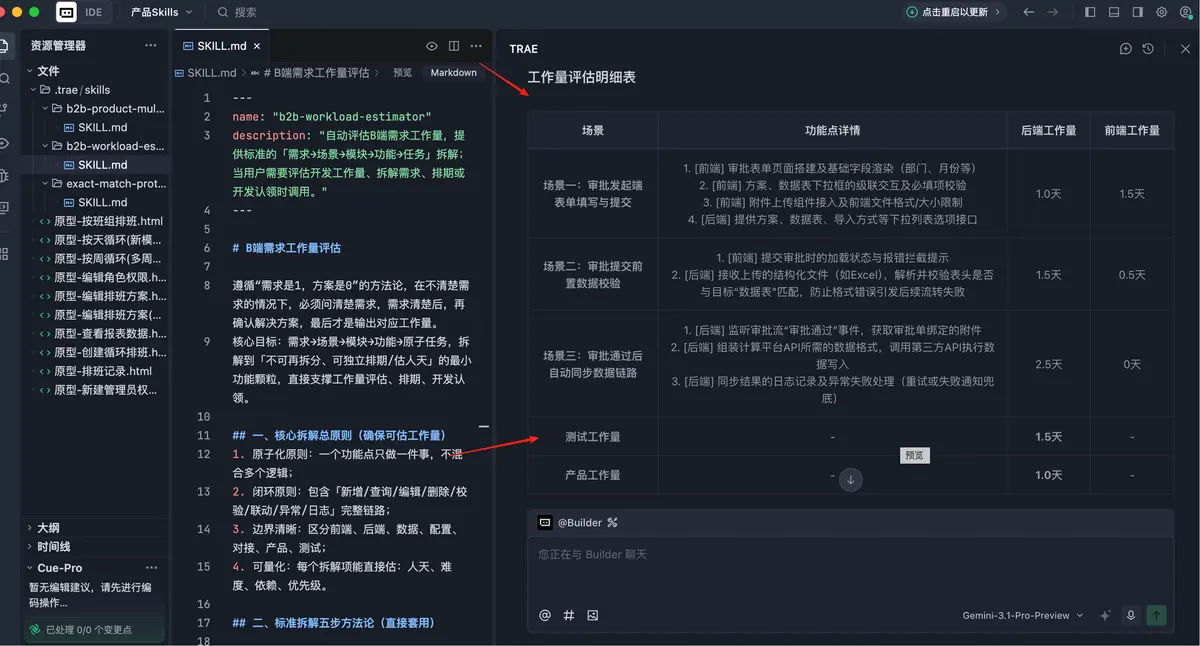Open the settings gear in title bar
1200x646 pixels.
[1162, 12]
